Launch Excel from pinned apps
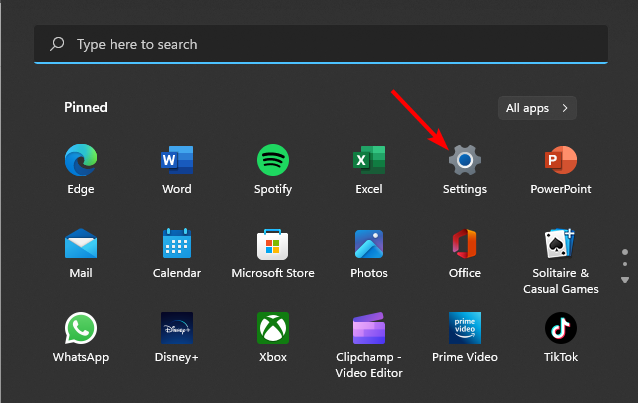Image resolution: width=638 pixels, height=403 pixels. (369, 170)
